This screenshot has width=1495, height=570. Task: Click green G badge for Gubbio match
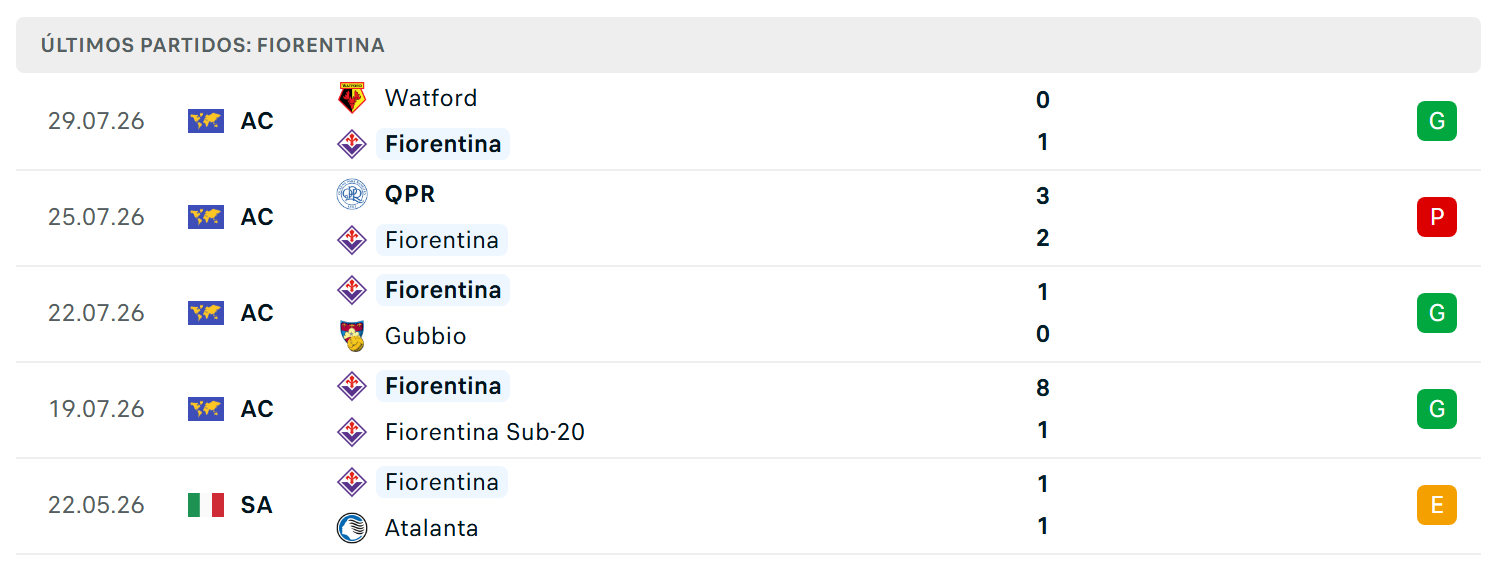[x=1436, y=313]
